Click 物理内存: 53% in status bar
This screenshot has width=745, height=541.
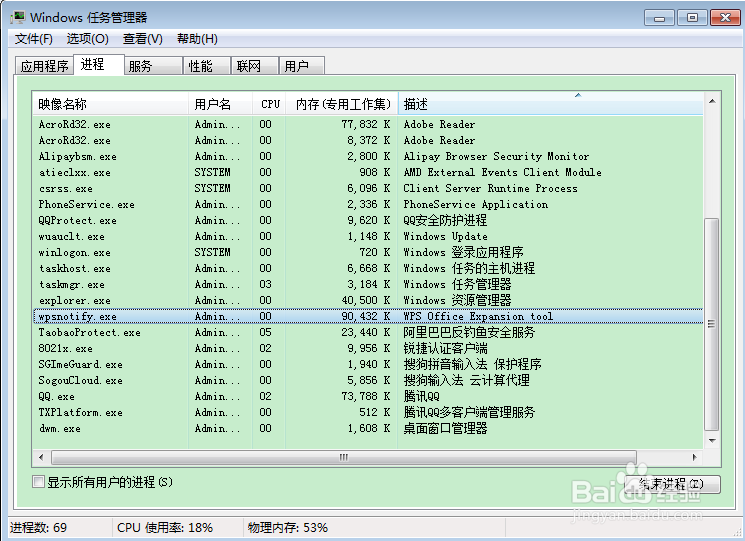(x=288, y=528)
